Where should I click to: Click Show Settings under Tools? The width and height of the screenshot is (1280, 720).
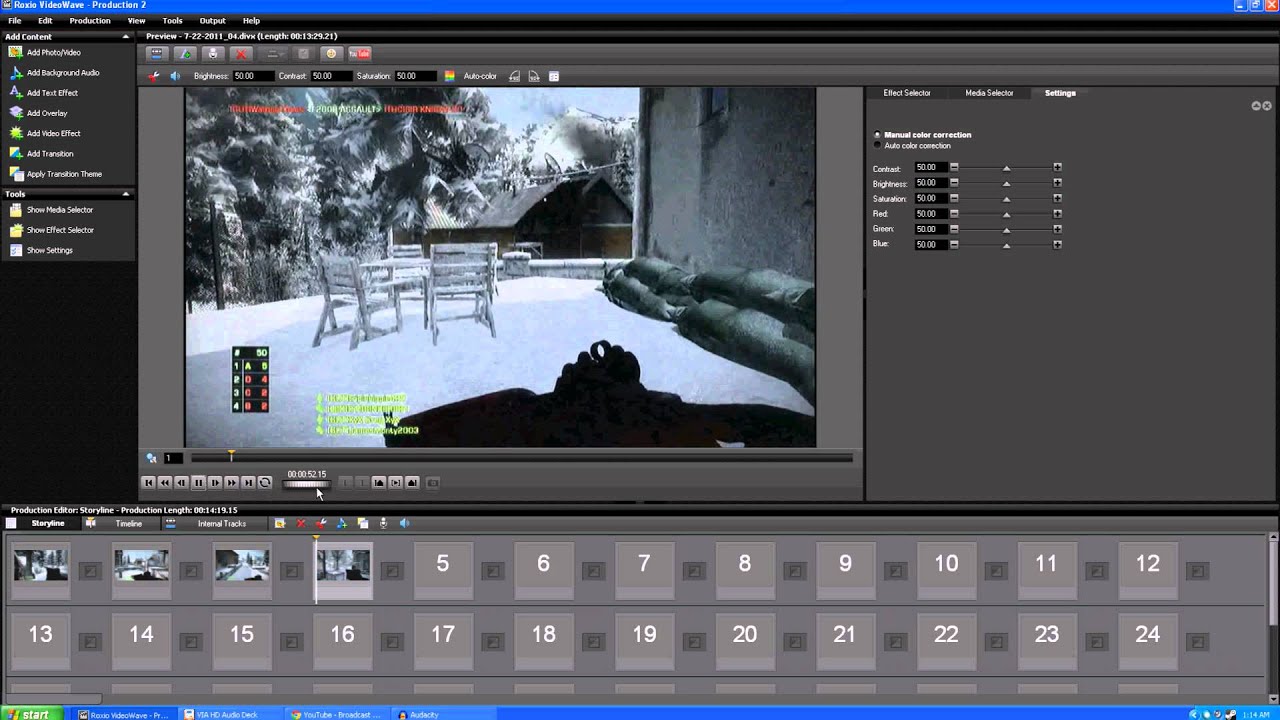50,250
